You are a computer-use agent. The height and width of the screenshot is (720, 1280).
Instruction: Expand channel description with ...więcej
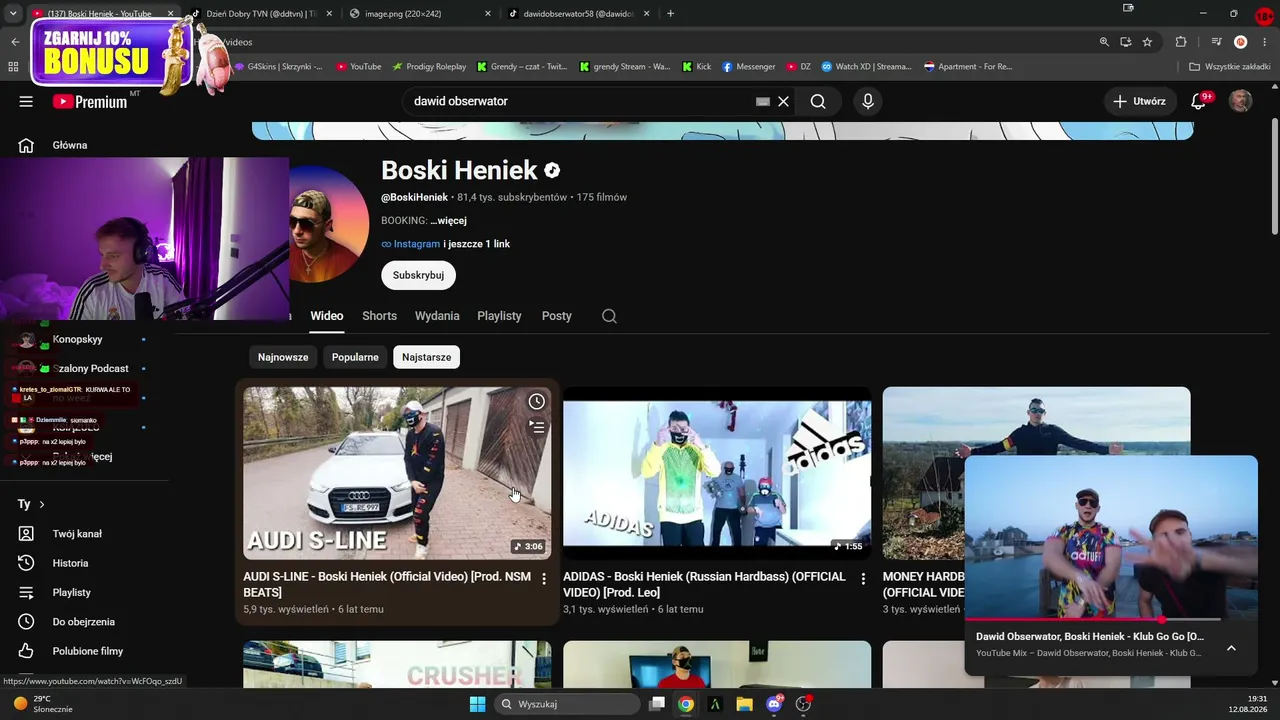pos(448,220)
